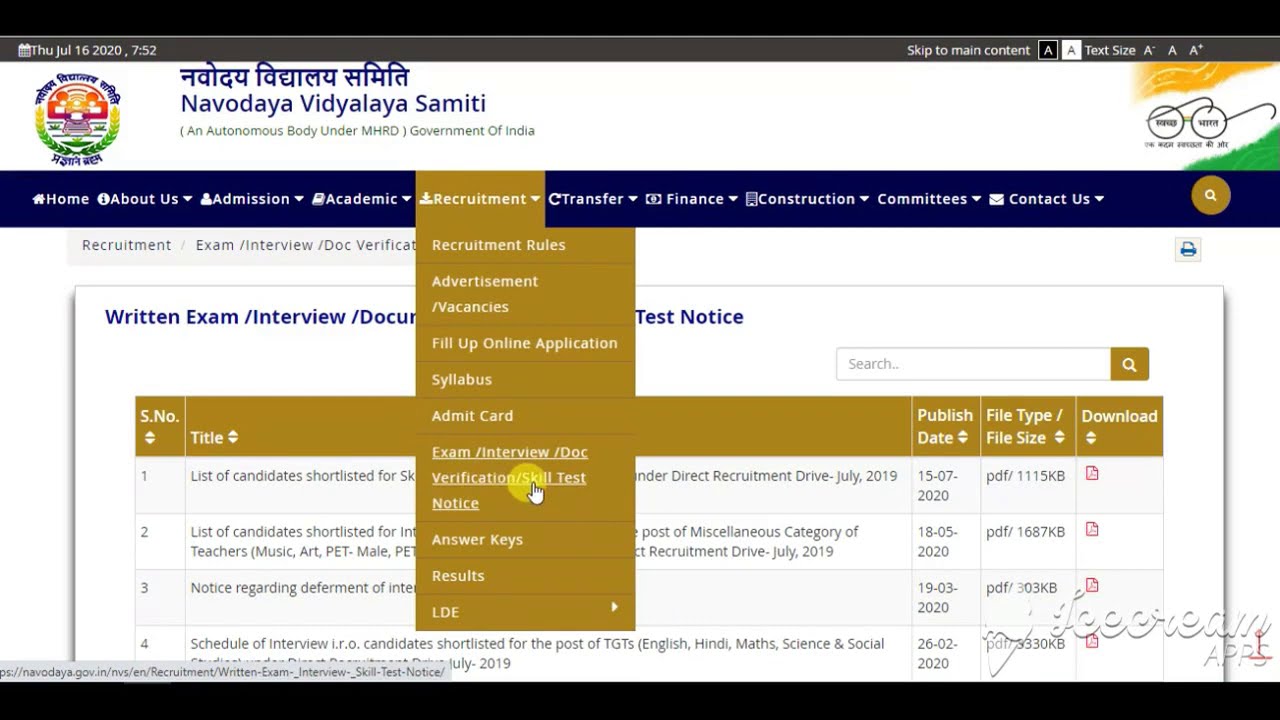Click the print page icon
The width and height of the screenshot is (1280, 720).
click(1188, 249)
